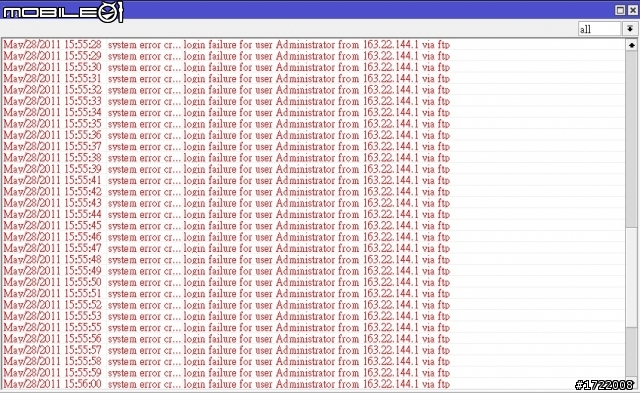
Task: Select the log entry at 15:55:30
Action: point(313,67)
